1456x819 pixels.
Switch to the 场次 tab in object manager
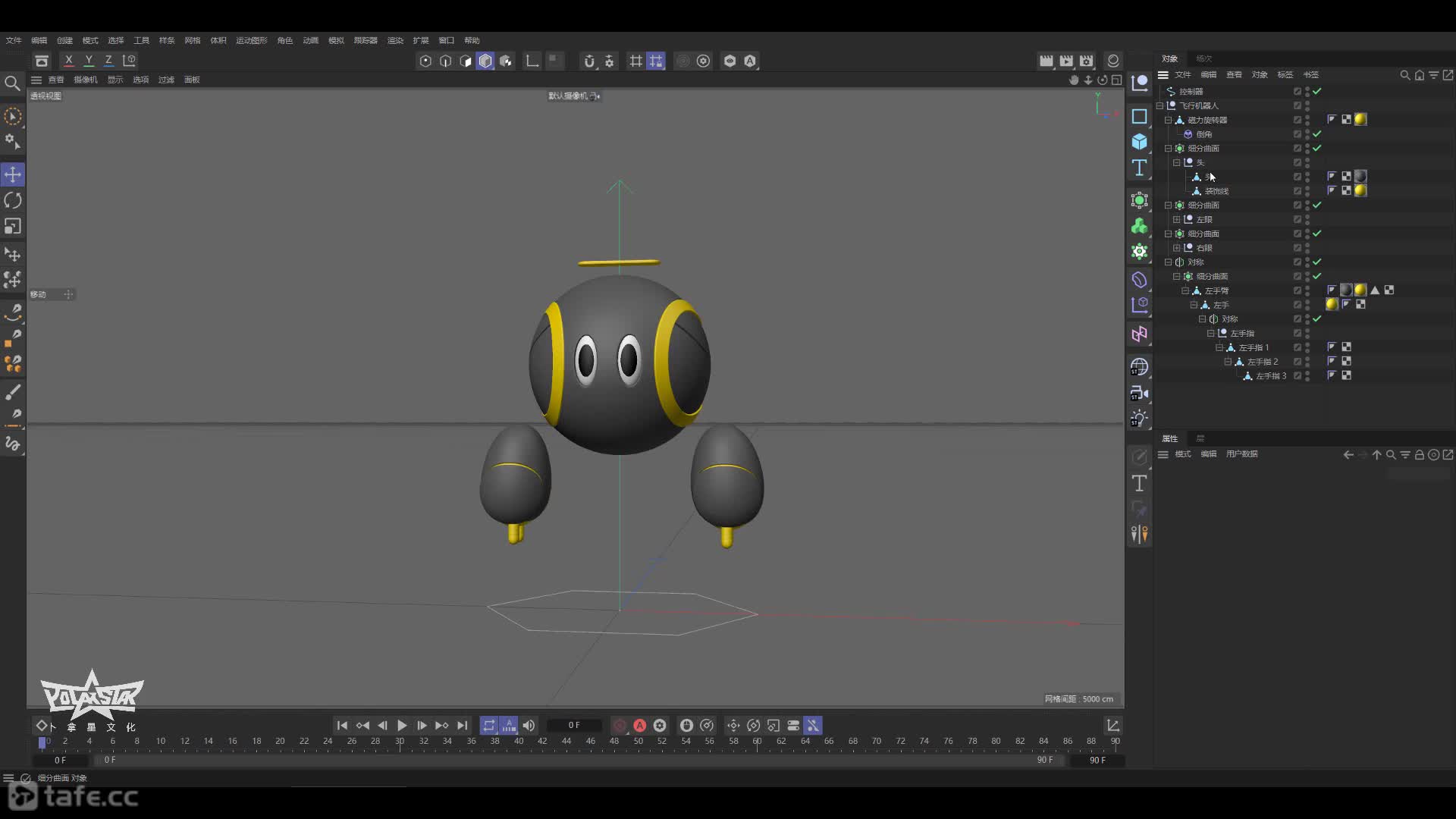[1203, 58]
